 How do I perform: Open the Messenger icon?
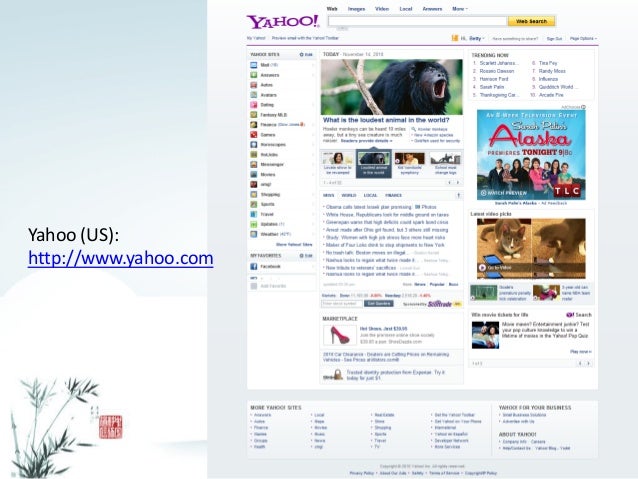pos(253,164)
